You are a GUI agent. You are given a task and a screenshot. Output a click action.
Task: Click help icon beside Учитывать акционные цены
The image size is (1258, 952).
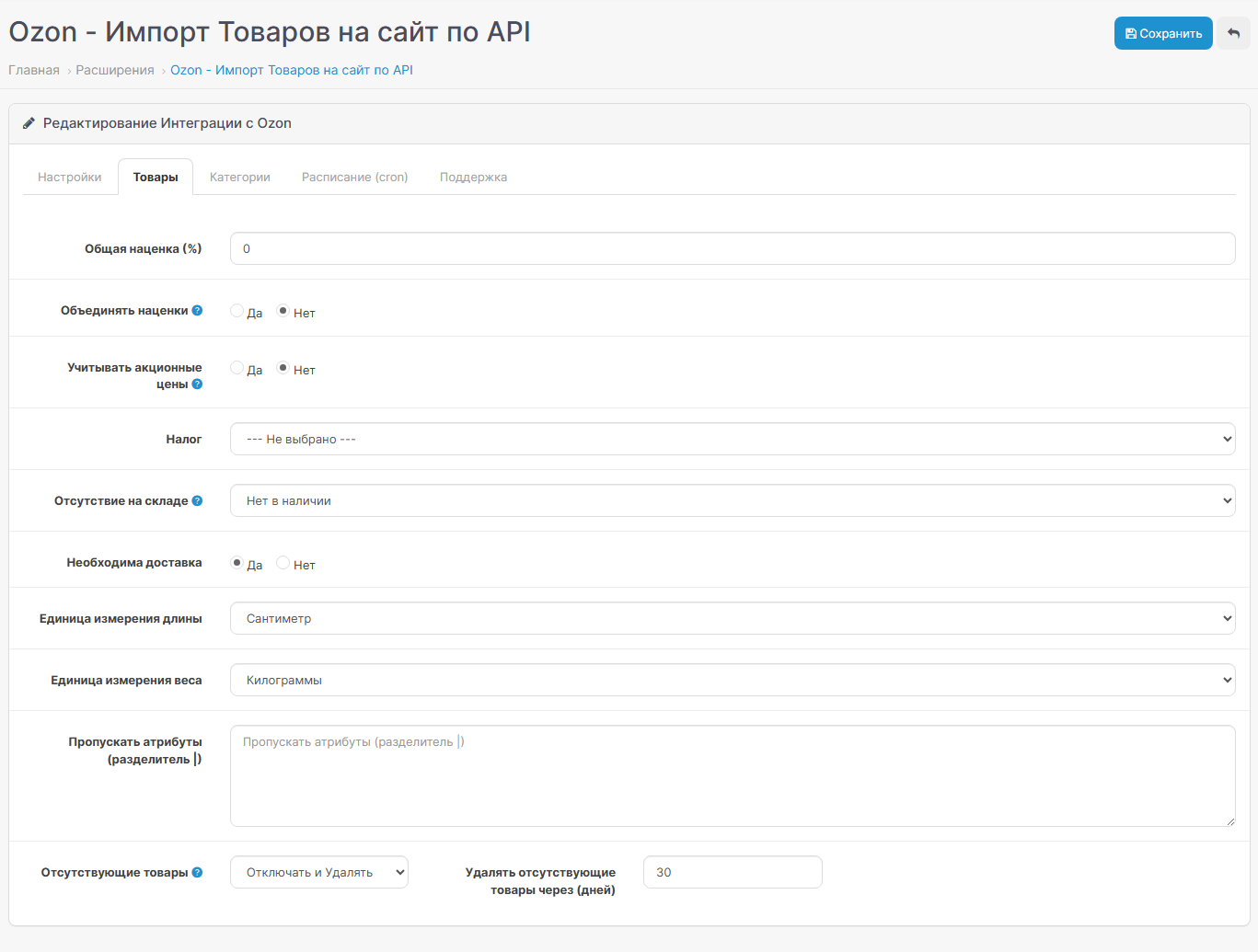[x=197, y=384]
